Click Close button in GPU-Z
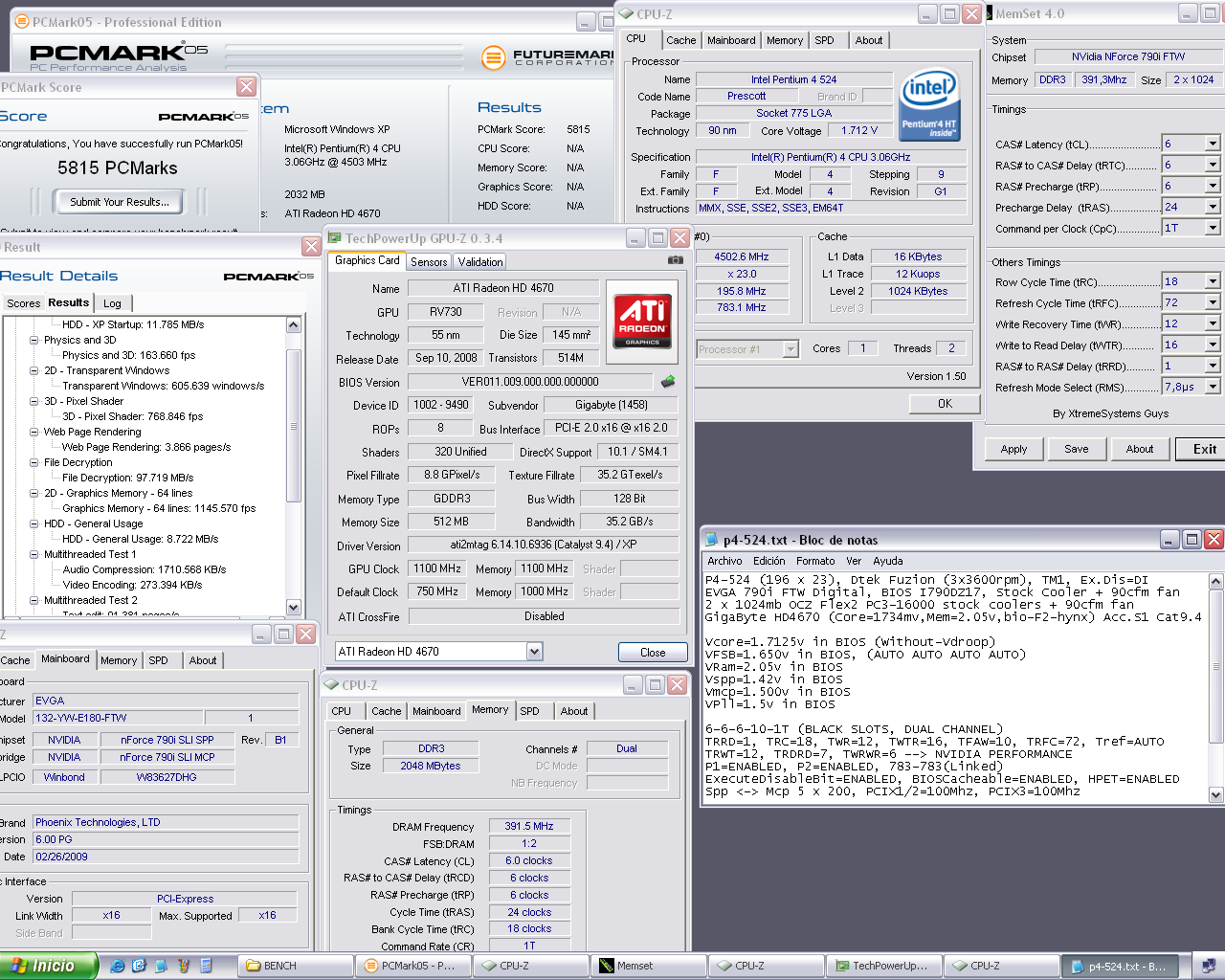The image size is (1225, 980). [x=653, y=653]
